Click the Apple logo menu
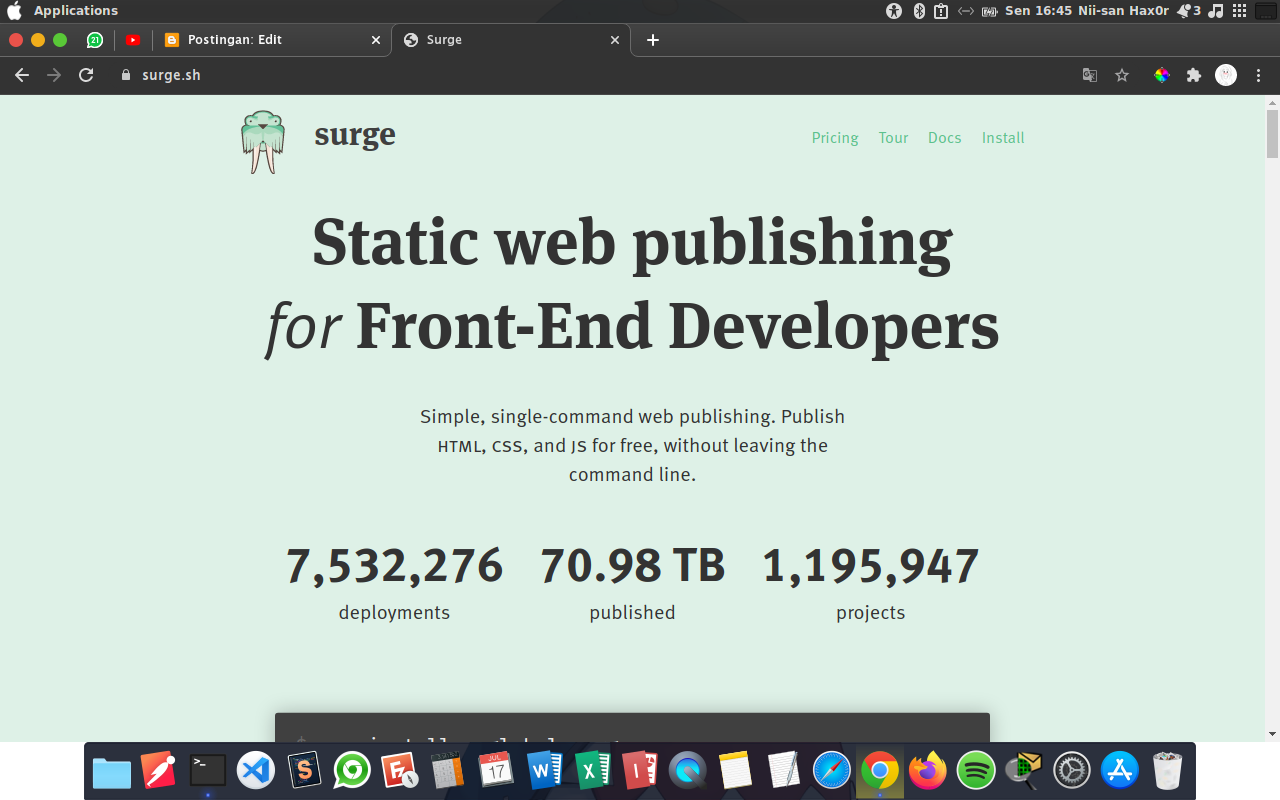This screenshot has width=1280, height=800. [14, 10]
